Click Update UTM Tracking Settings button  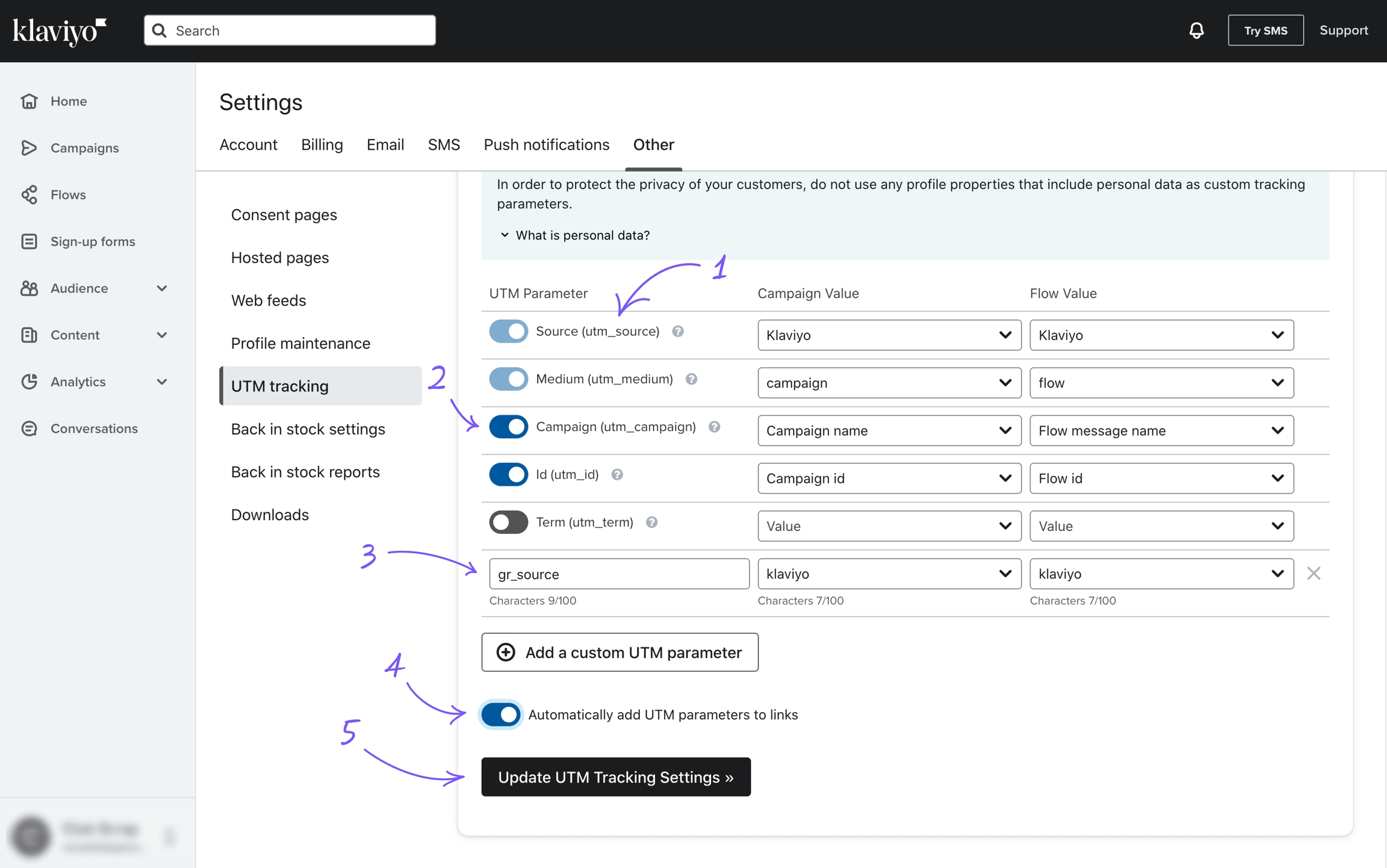tap(615, 777)
